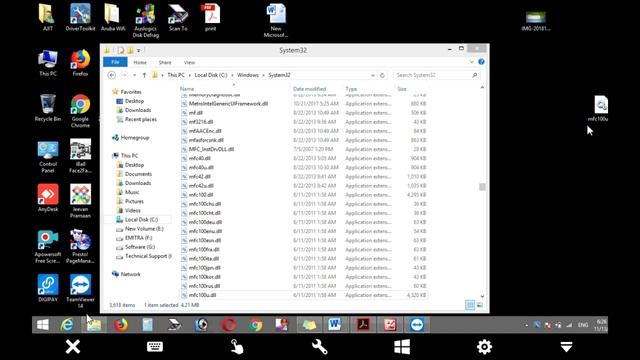
Task: Sort files by Size column header
Action: [402, 89]
